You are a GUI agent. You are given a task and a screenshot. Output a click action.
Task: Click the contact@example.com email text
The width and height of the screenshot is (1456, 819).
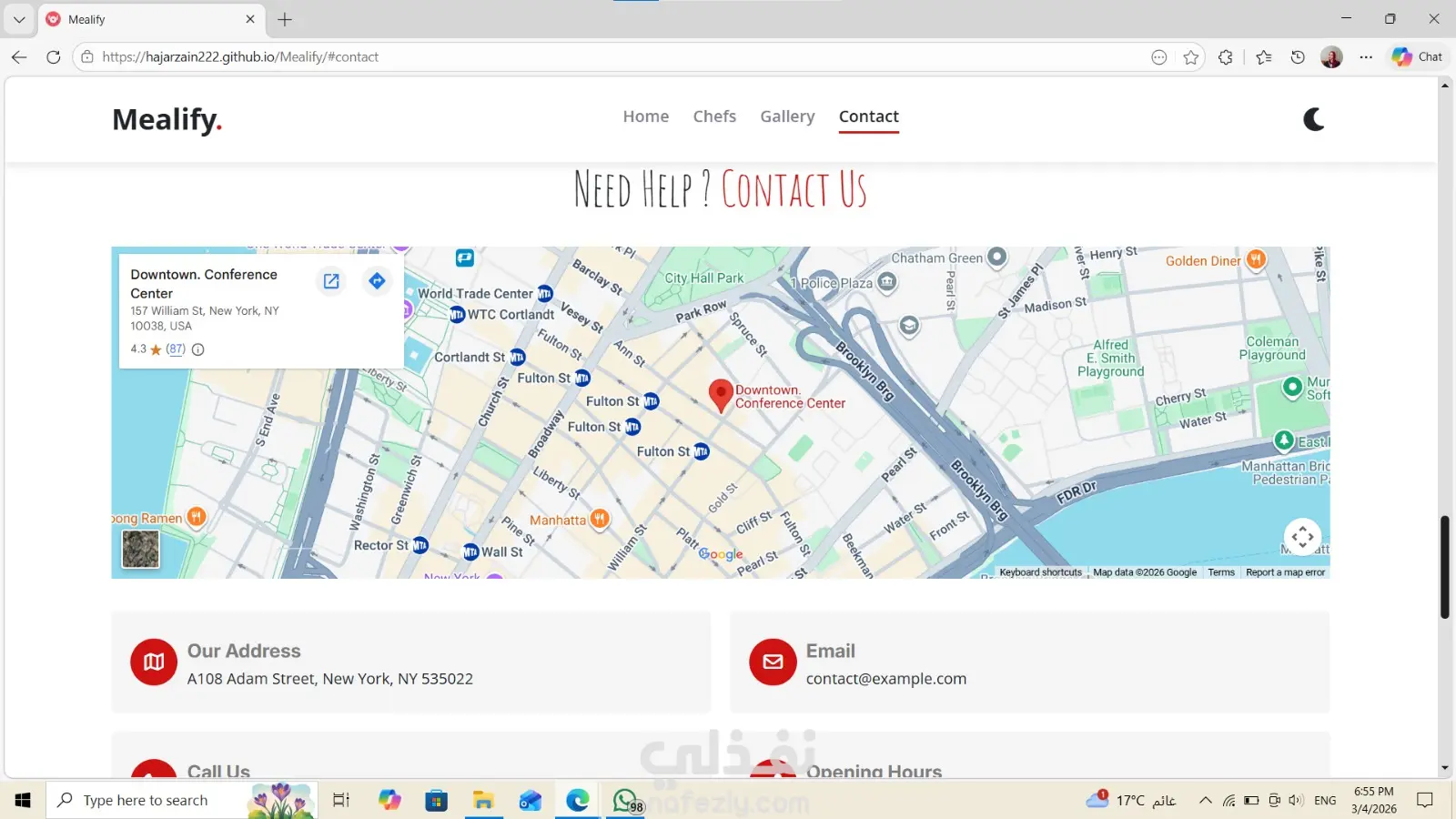pyautogui.click(x=886, y=679)
